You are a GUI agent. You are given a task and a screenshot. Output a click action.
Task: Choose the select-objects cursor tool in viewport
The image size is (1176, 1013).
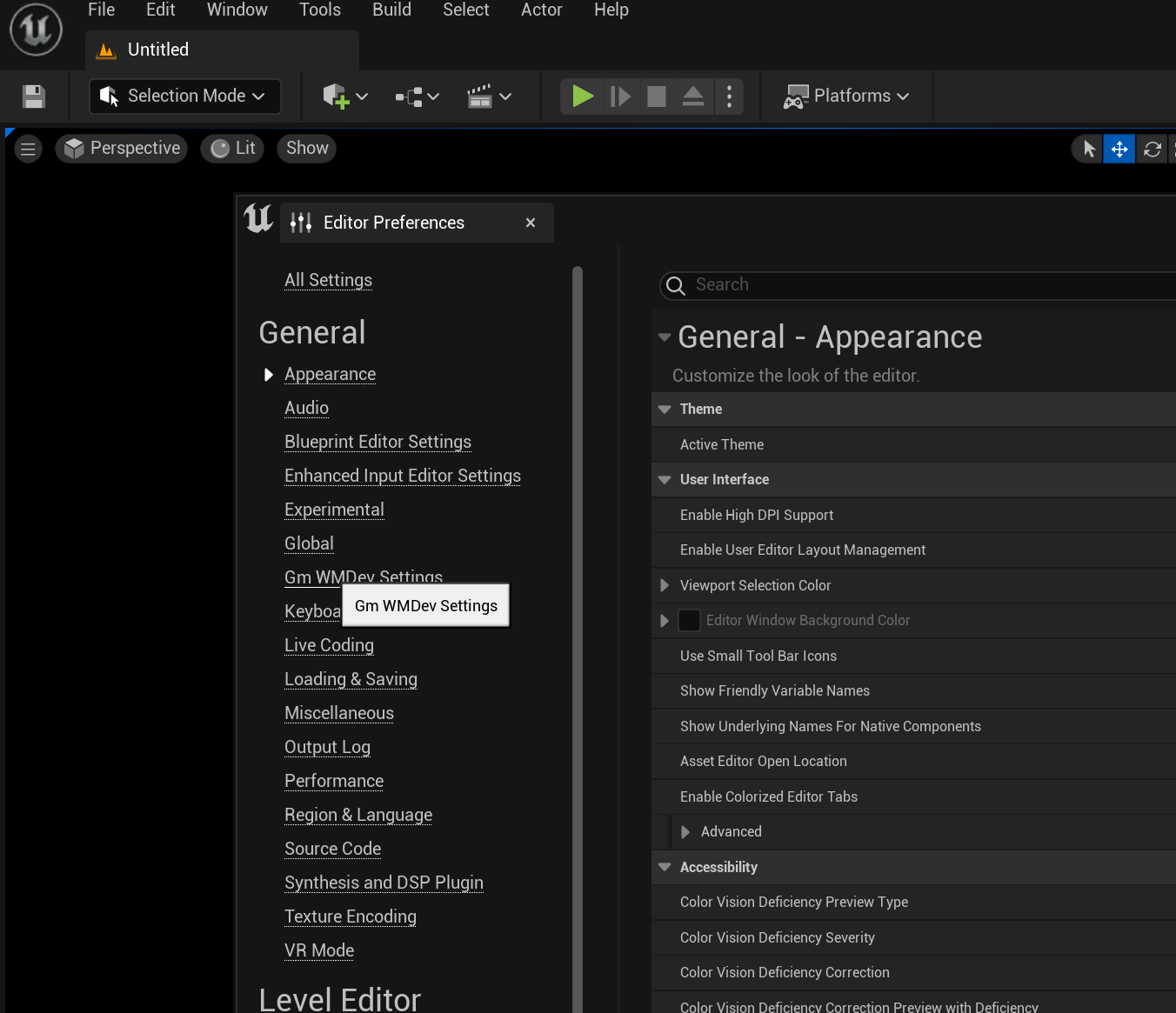pos(1088,149)
